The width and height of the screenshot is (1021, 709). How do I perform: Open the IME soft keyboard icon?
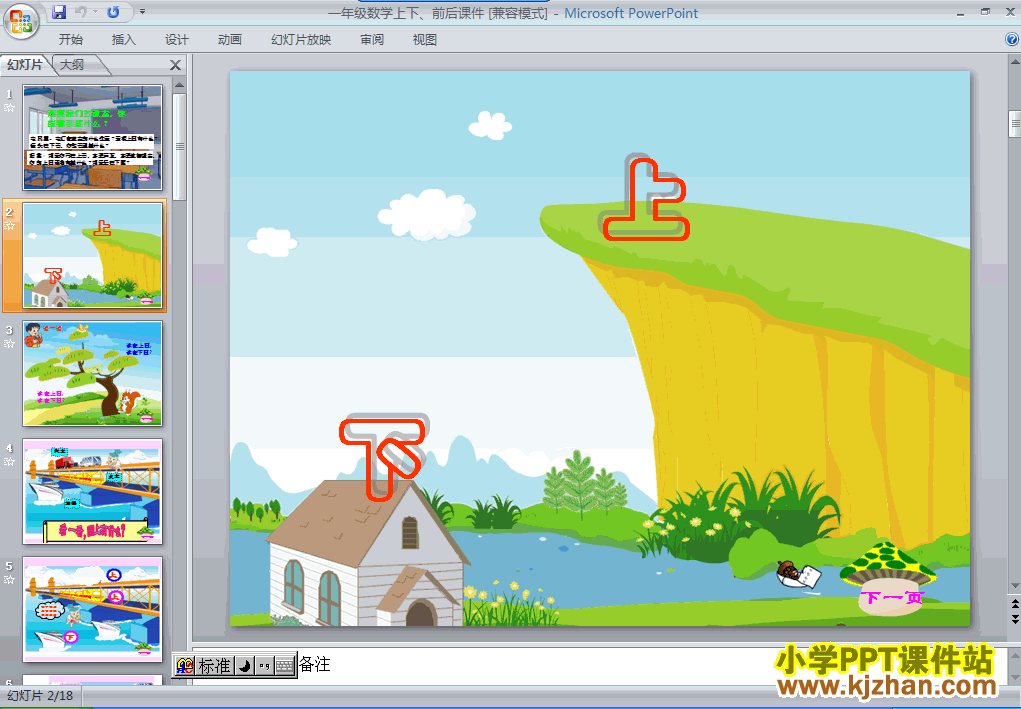tap(285, 665)
